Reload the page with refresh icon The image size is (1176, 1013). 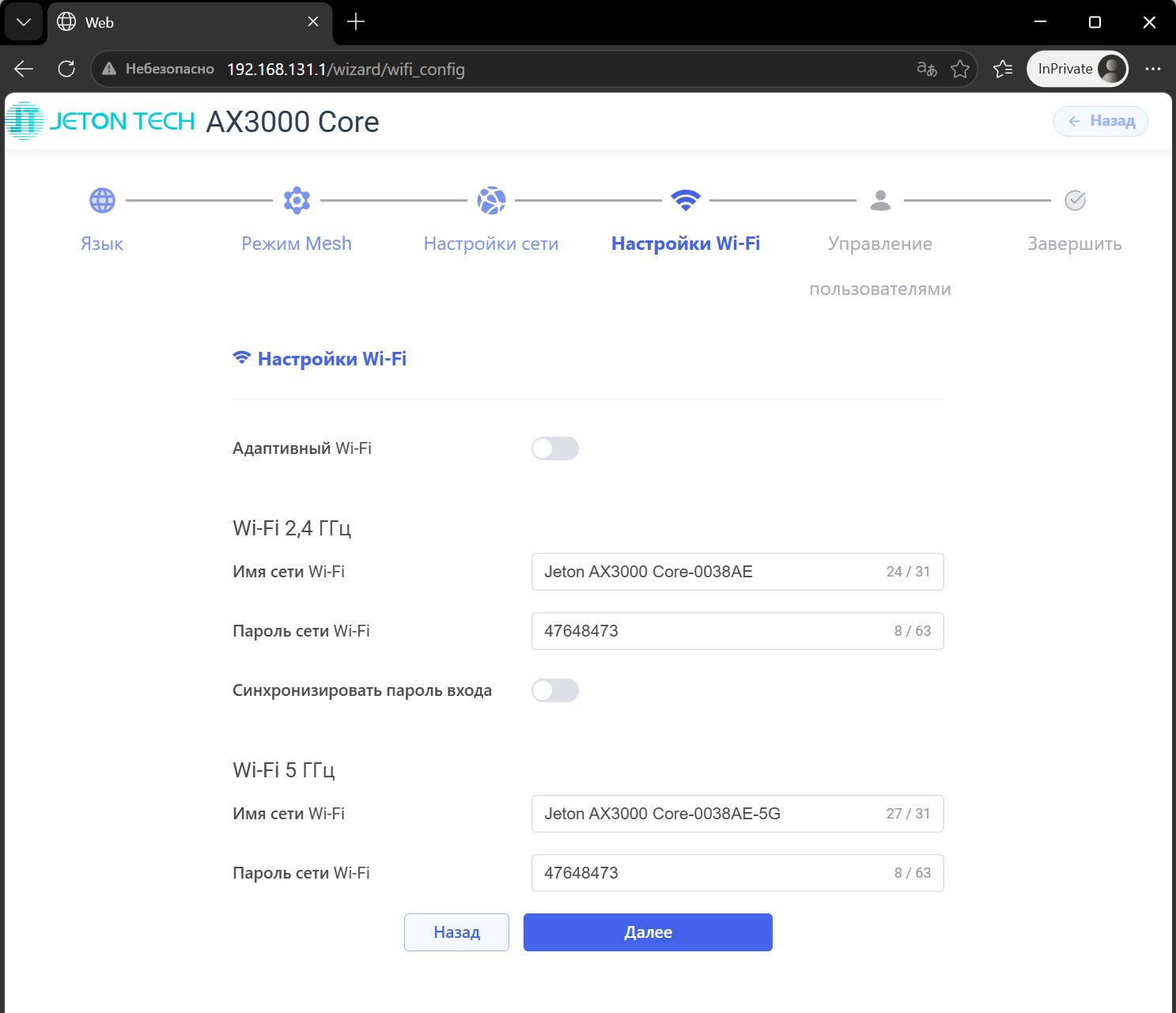coord(66,69)
